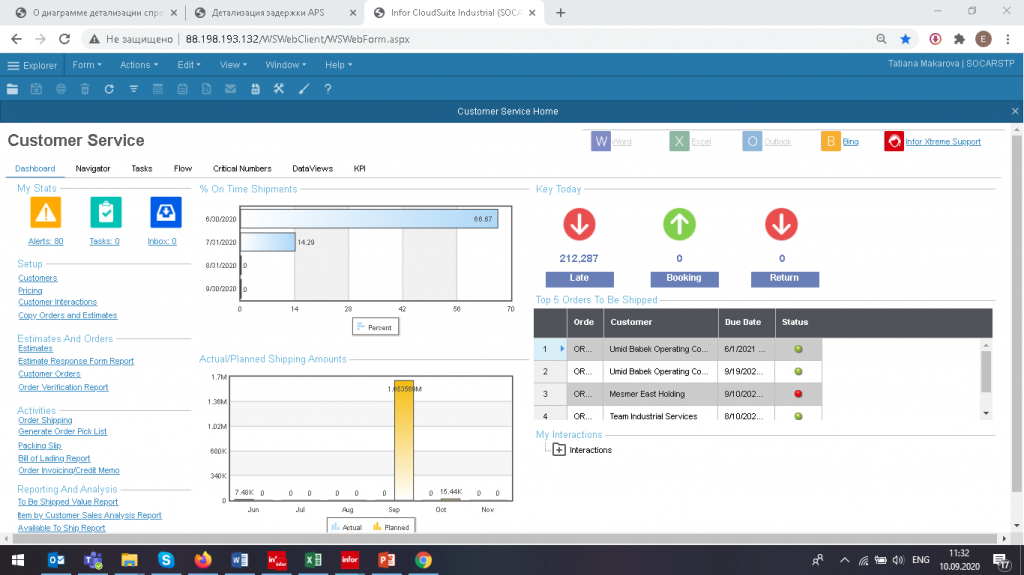Switch to the Navigator tab
The image size is (1024, 575).
93,169
